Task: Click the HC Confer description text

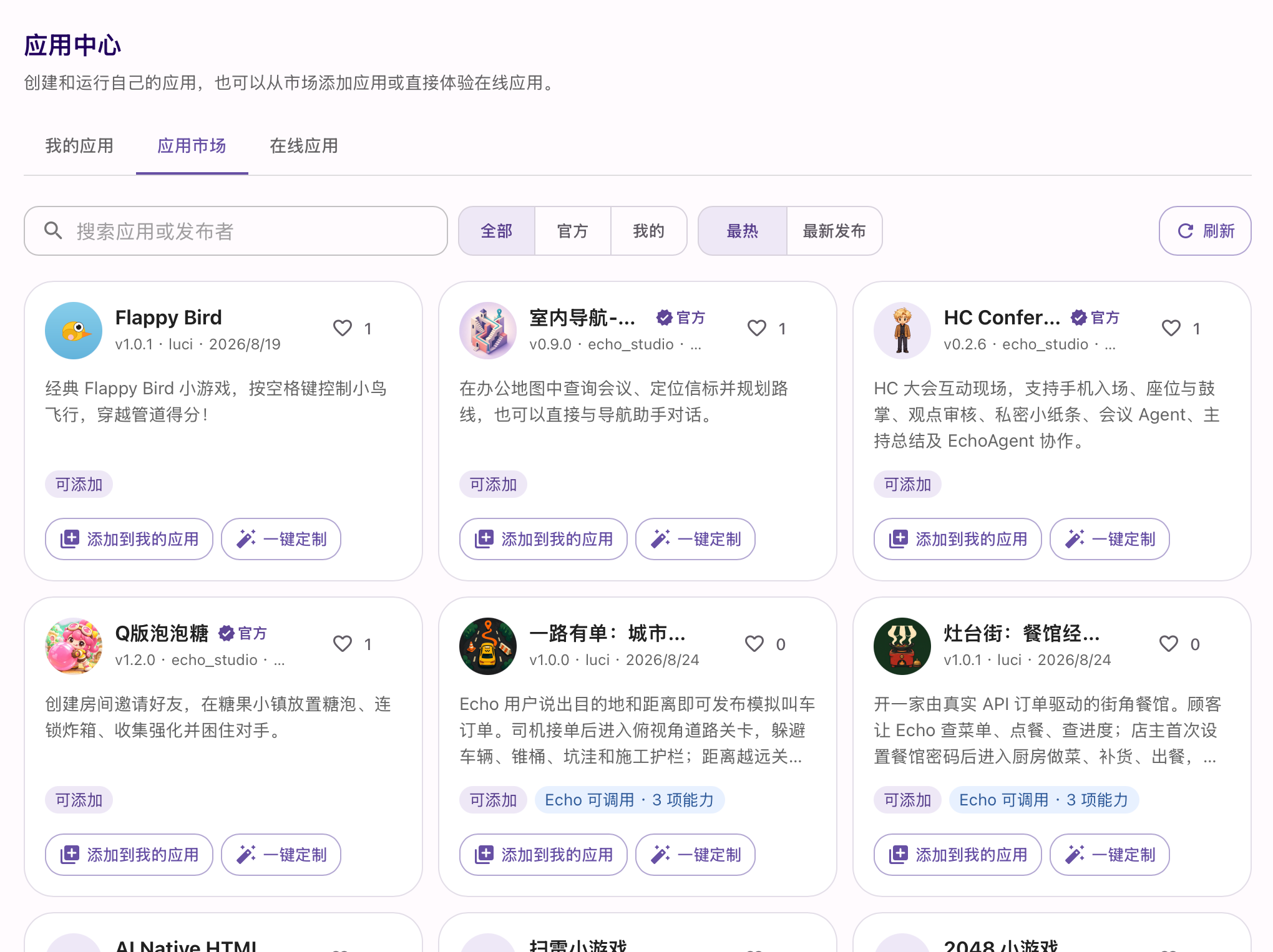Action: 1046,415
